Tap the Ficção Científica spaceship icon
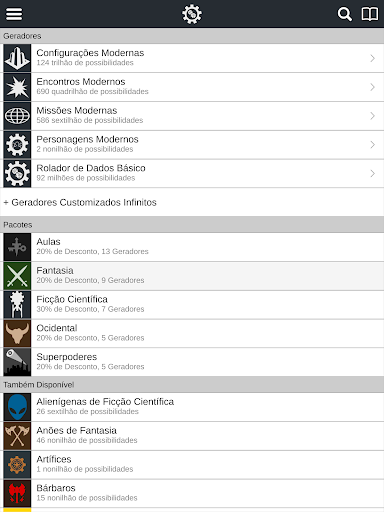 pyautogui.click(x=17, y=305)
